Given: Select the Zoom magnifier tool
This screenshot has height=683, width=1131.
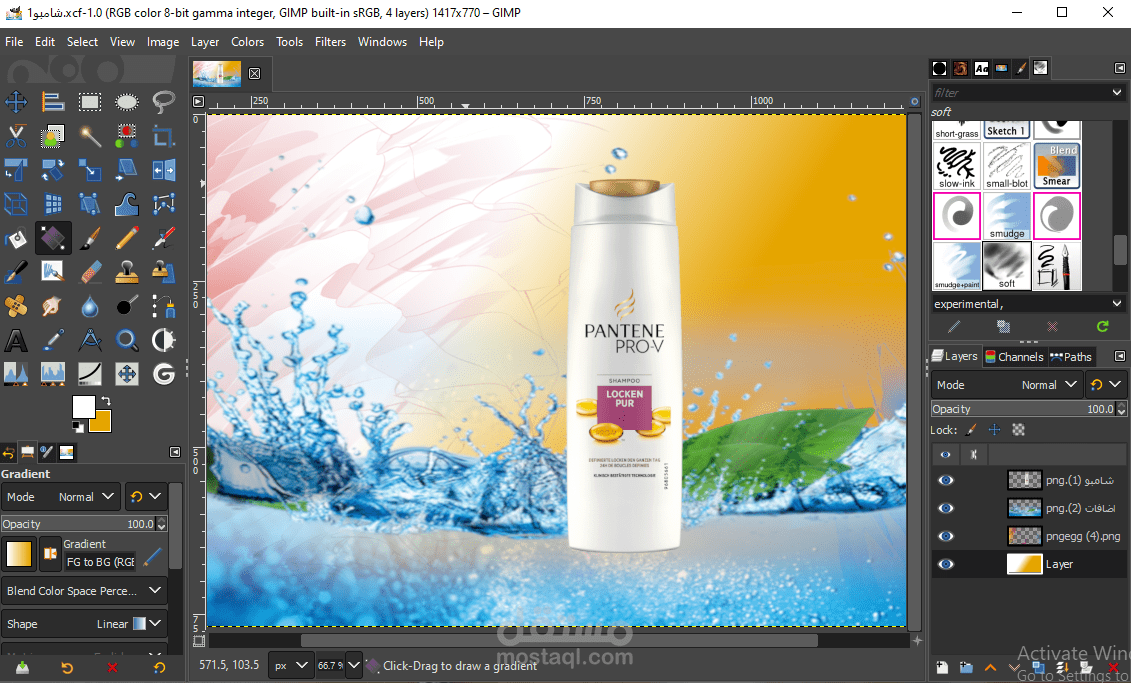Looking at the screenshot, I should coord(127,340).
